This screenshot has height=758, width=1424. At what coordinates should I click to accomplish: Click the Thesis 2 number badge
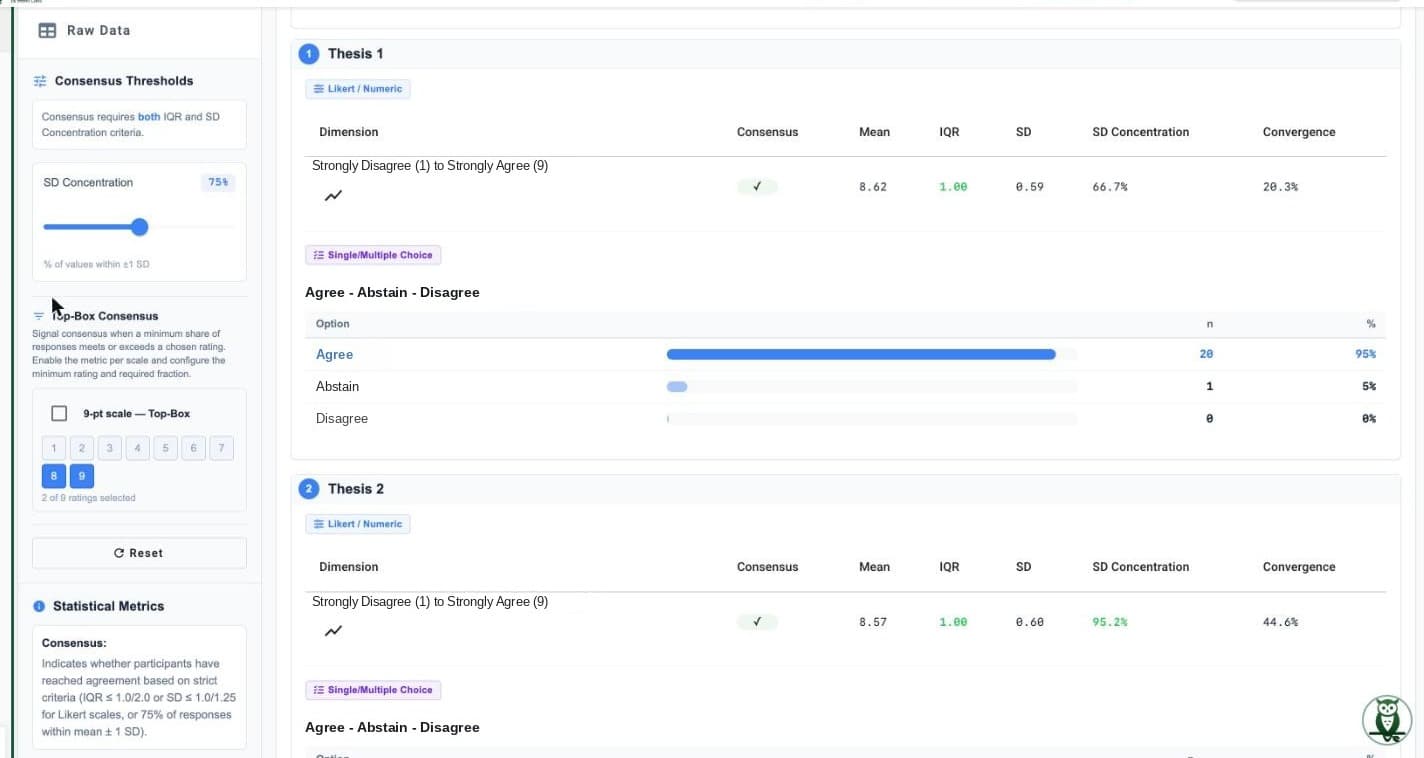tap(309, 489)
